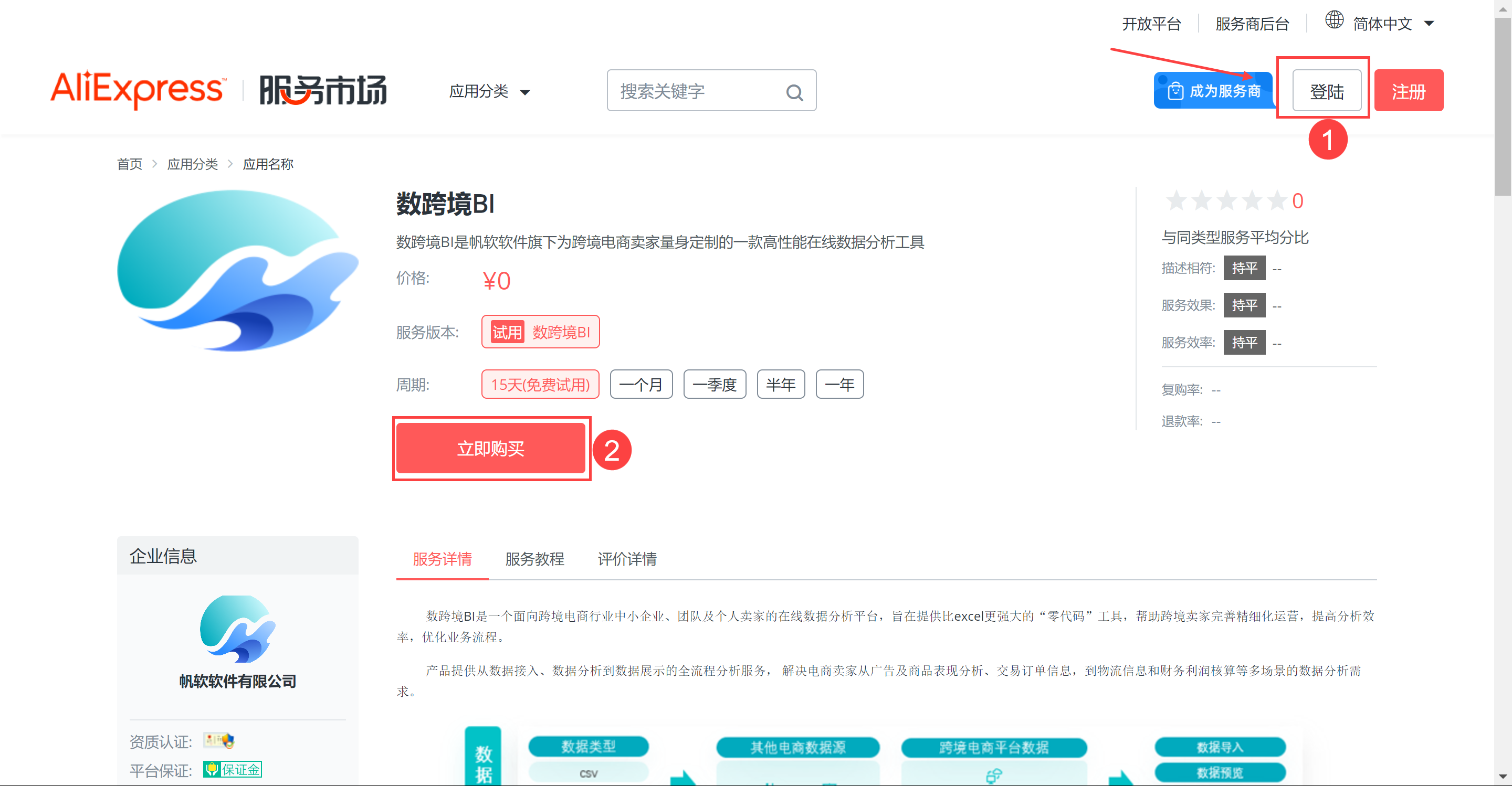This screenshot has width=1512, height=786.
Task: Click 应用分类 in the breadcrumb
Action: point(193,164)
